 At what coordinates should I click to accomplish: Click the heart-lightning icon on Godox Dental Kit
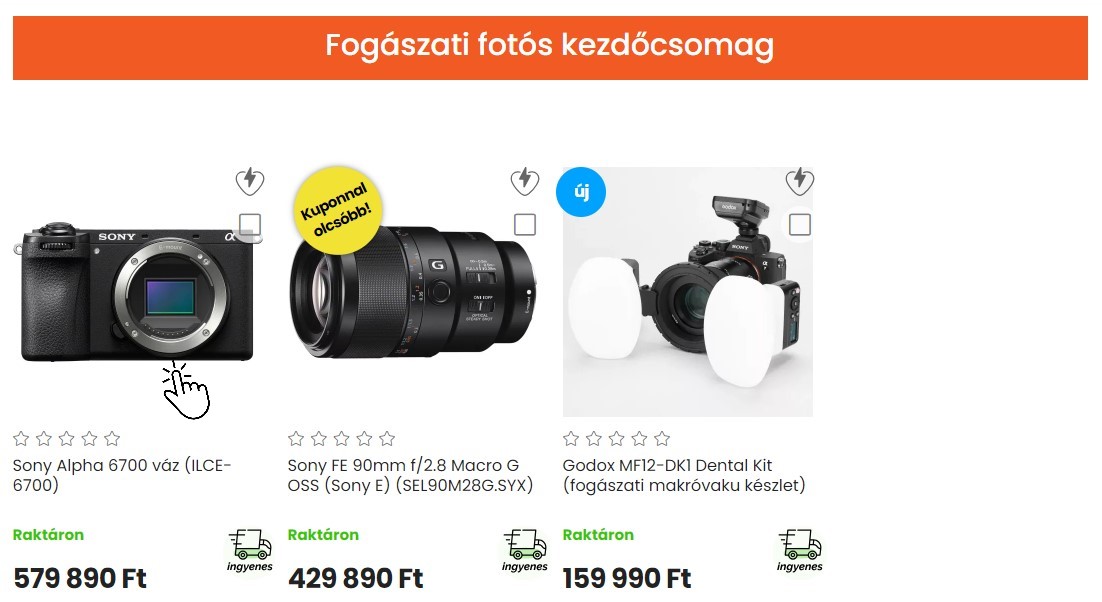pos(799,181)
